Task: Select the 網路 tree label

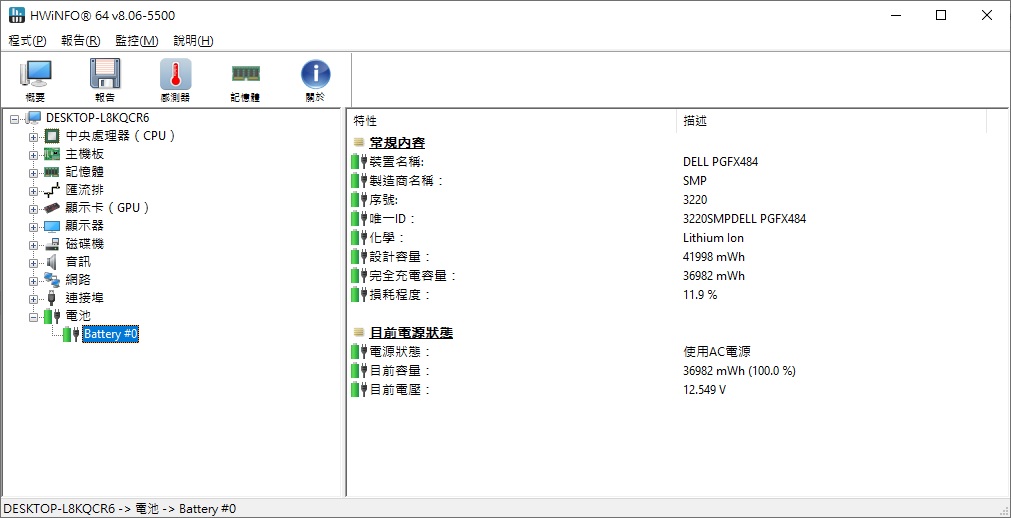Action: pyautogui.click(x=78, y=280)
